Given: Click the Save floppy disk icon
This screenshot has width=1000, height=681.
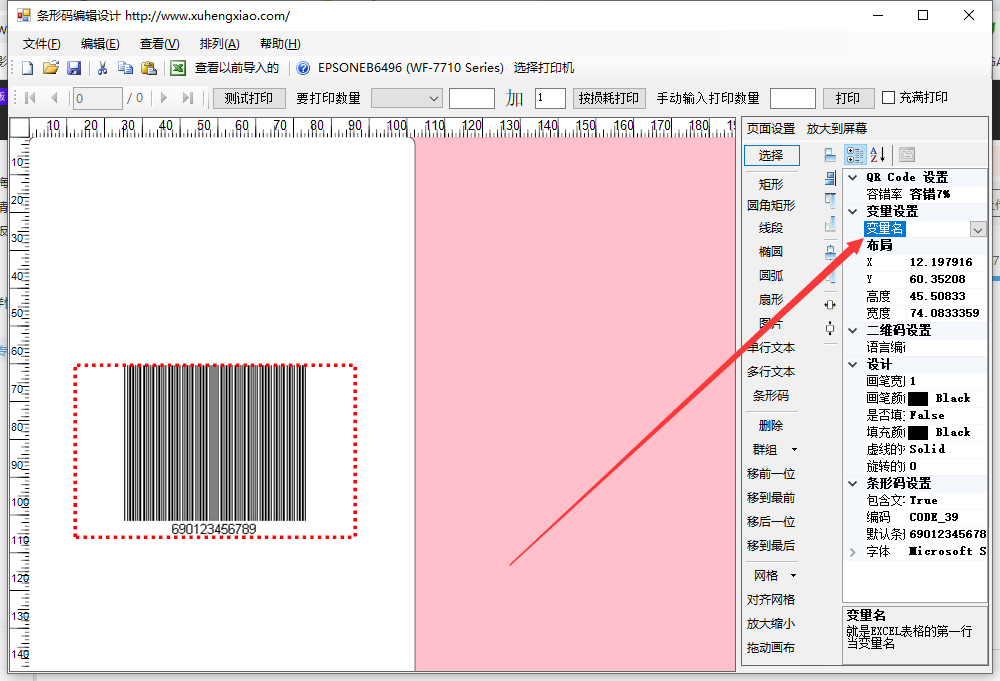Looking at the screenshot, I should point(74,68).
